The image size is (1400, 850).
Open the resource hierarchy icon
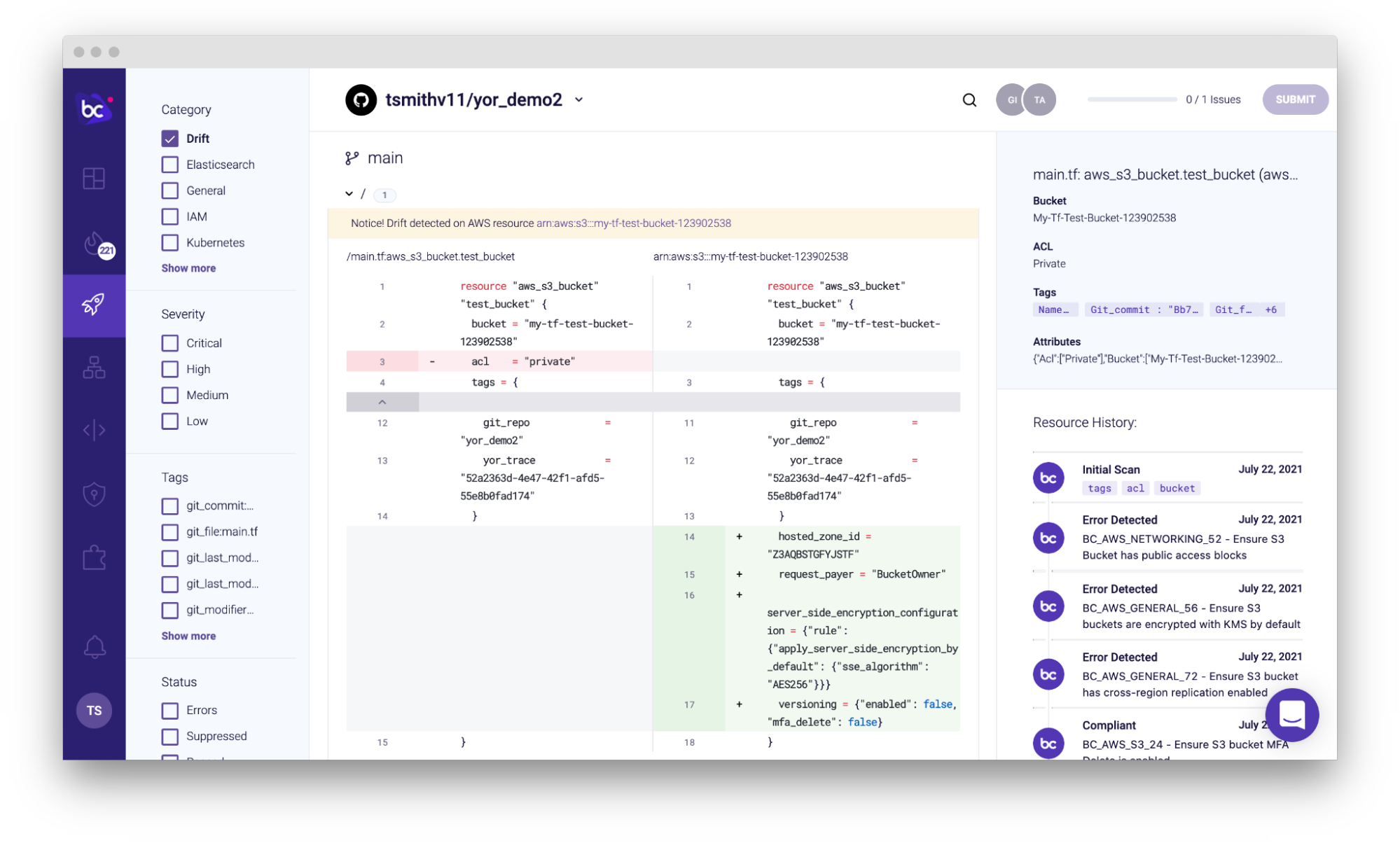(x=94, y=367)
